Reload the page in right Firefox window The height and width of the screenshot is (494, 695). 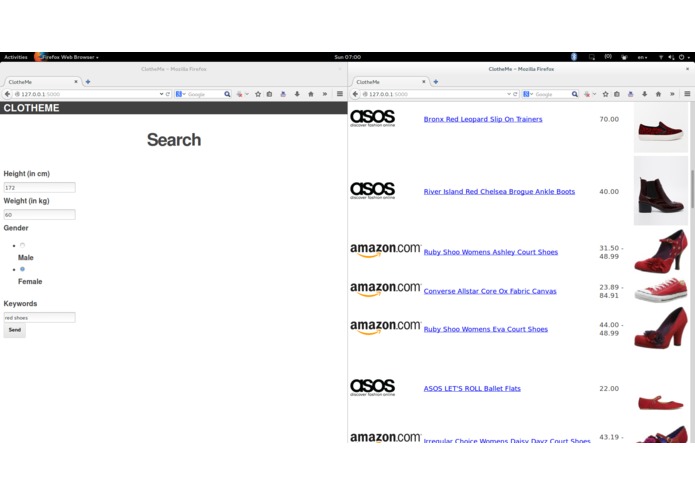(x=515, y=94)
